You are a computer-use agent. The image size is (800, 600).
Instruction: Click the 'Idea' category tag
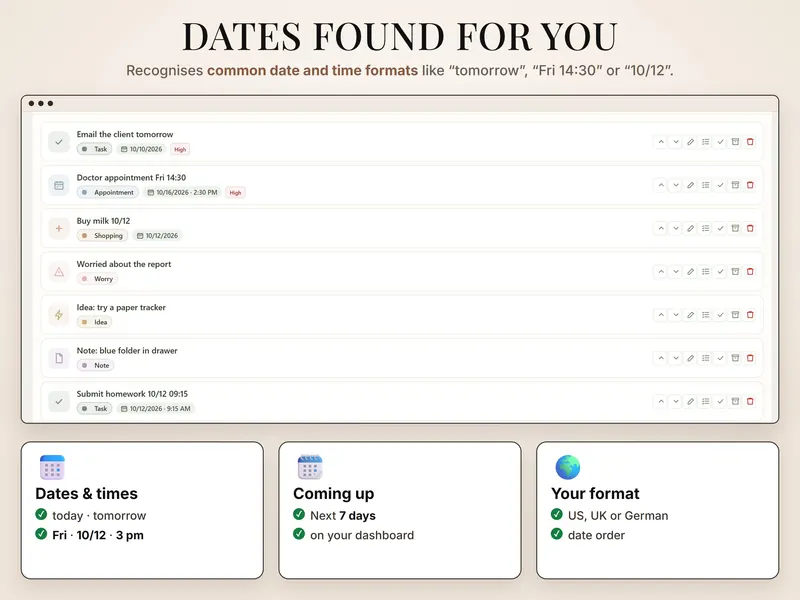tap(94, 322)
